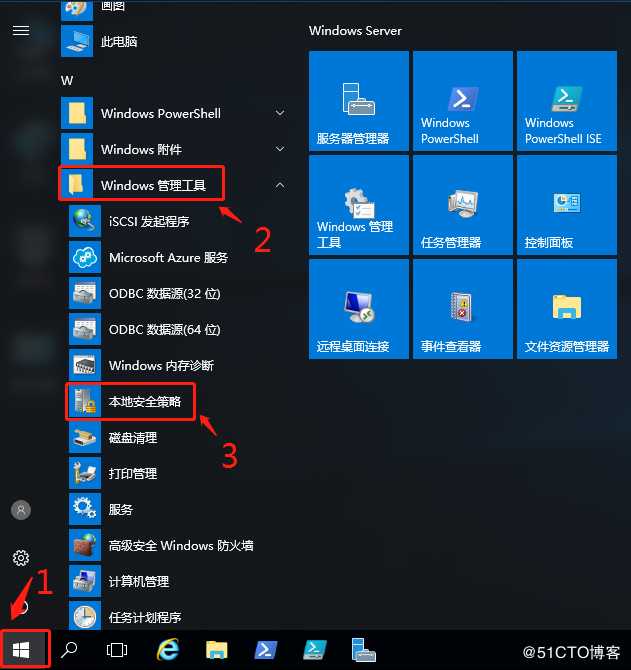Image resolution: width=631 pixels, height=670 pixels.
Task: Expand the Windows 附件 folder chevron
Action: [x=280, y=149]
